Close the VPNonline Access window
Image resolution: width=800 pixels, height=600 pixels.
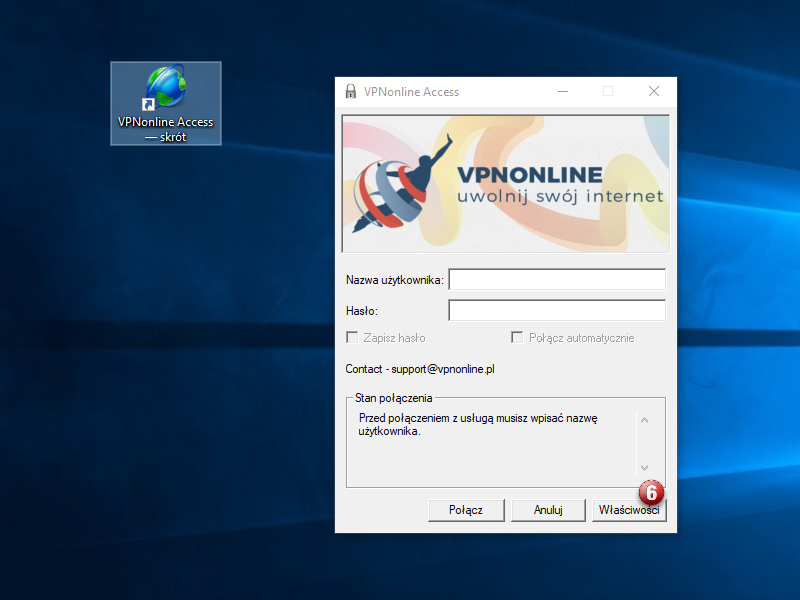(654, 91)
